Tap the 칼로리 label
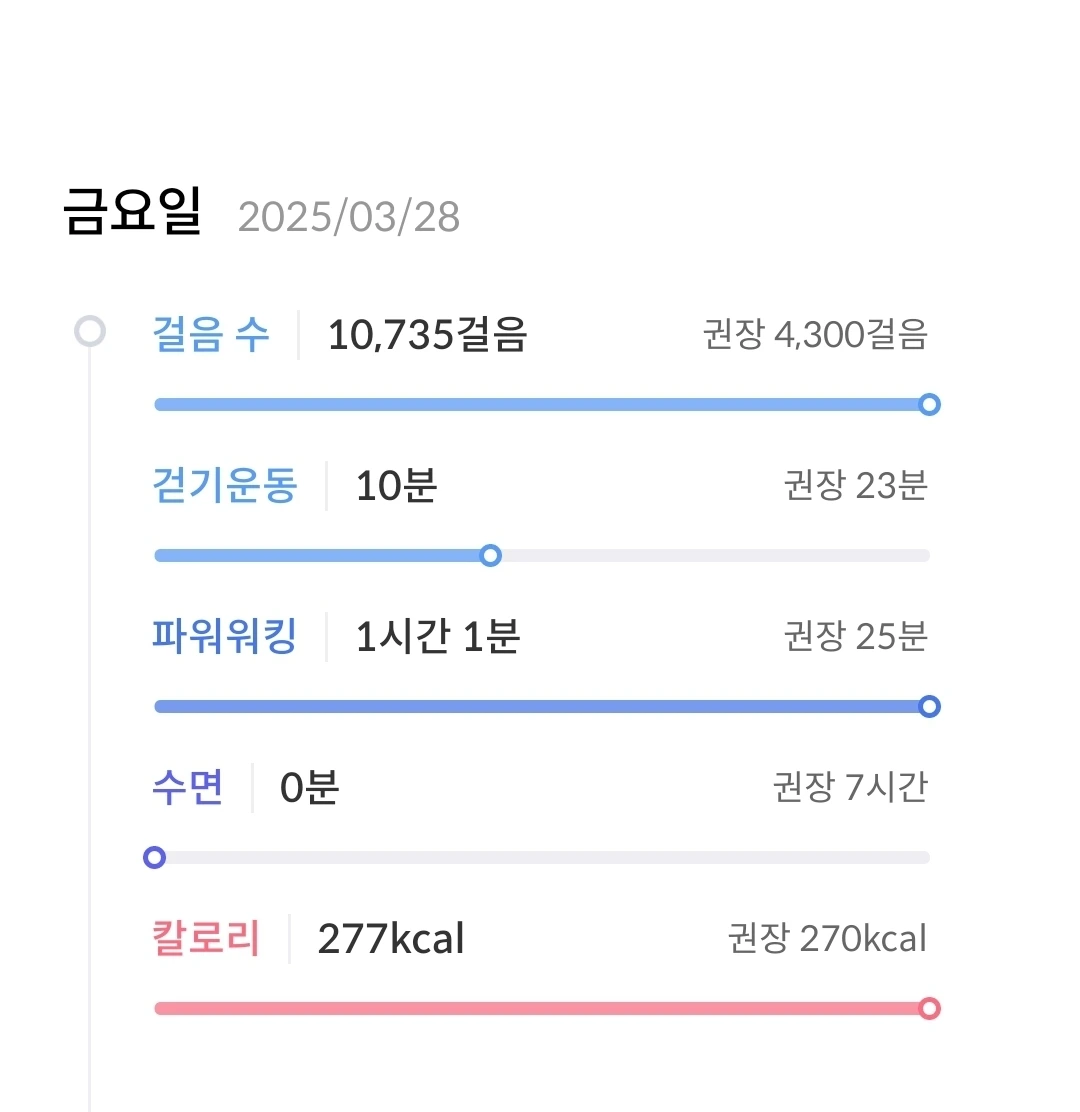Screen dimensions: 1080x1112 (x=206, y=939)
